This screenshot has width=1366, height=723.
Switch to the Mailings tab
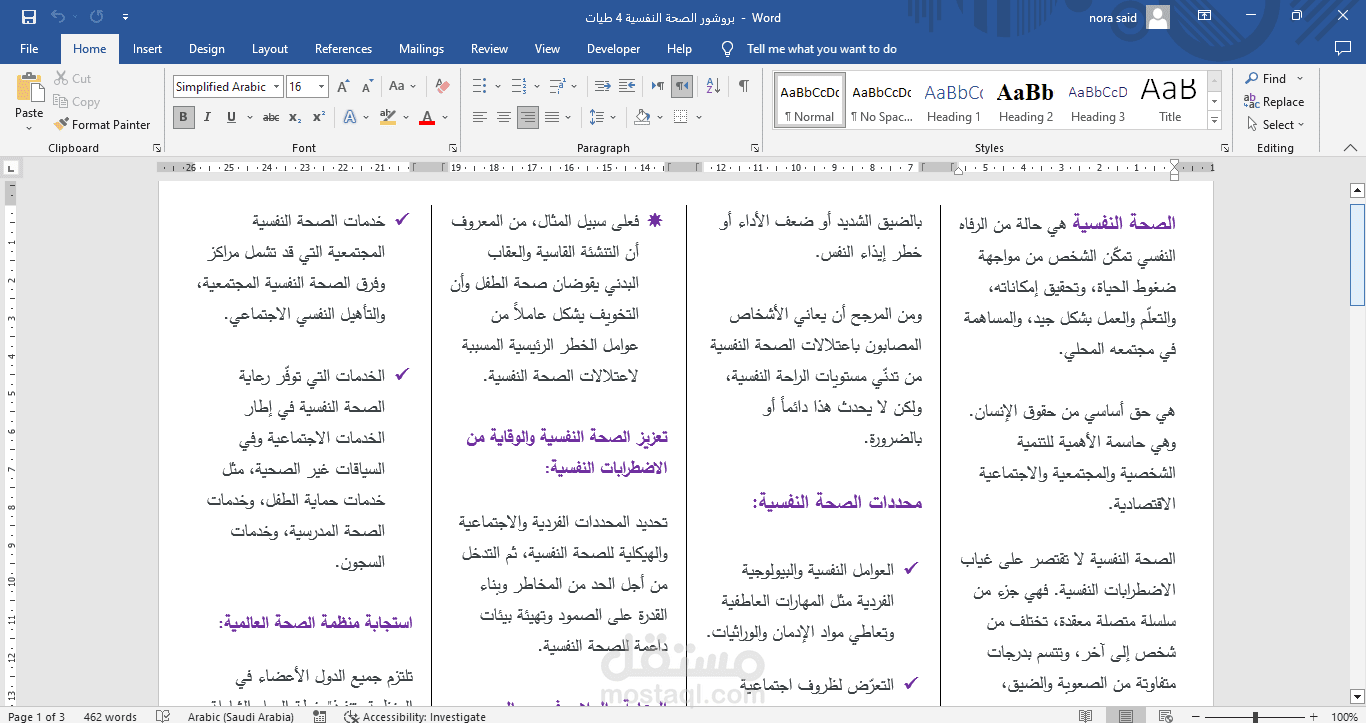coord(421,49)
